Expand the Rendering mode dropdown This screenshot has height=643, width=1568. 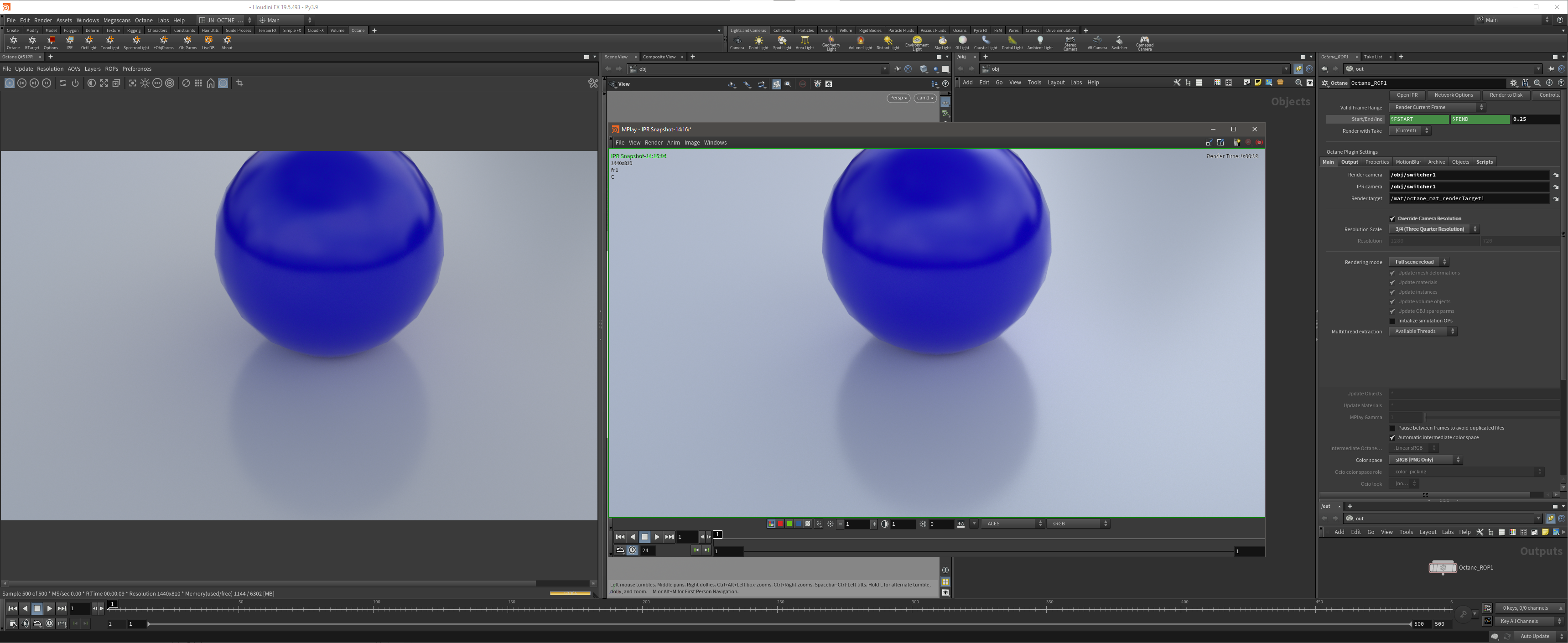point(1418,262)
